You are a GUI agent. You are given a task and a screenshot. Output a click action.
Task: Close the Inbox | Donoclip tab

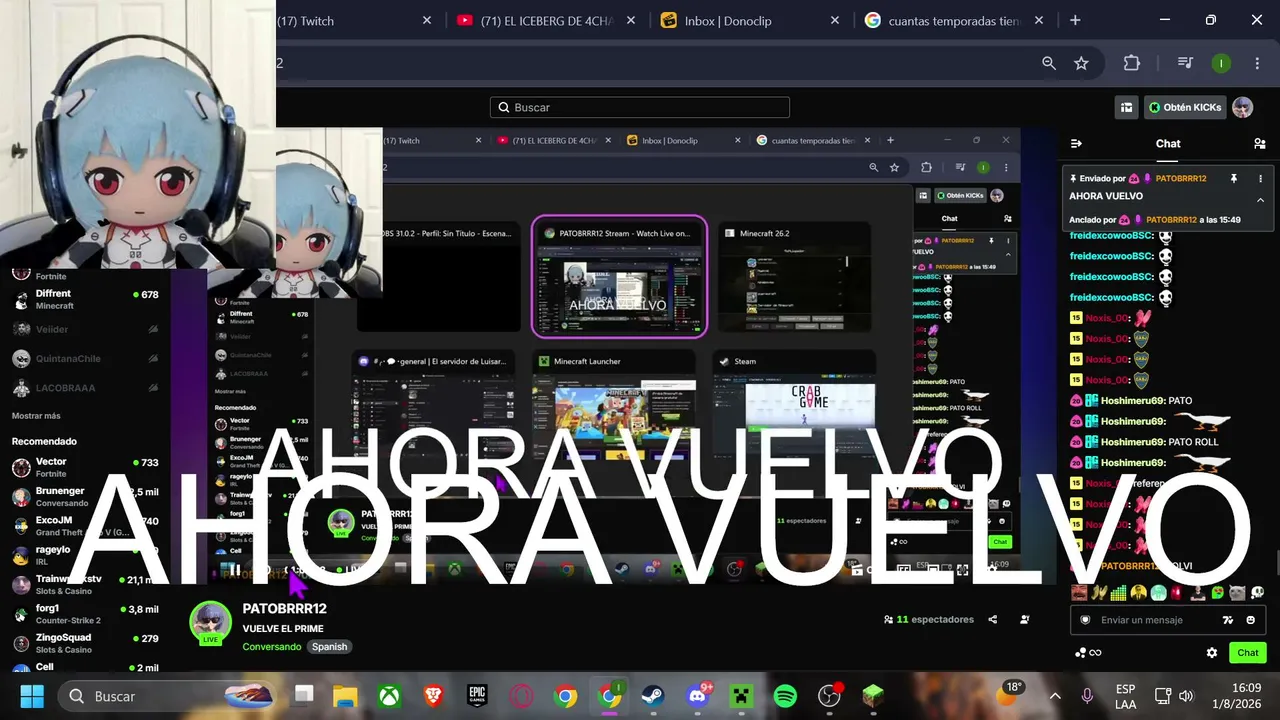click(835, 20)
